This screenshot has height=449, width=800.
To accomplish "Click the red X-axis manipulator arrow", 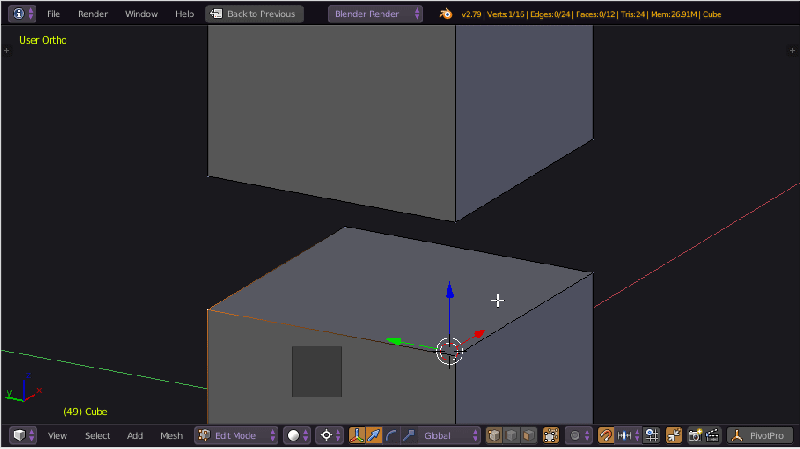I will [479, 334].
